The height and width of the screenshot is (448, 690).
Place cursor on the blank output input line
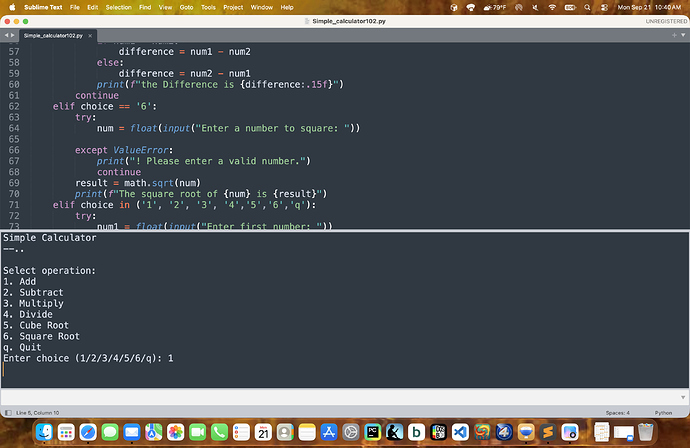click(x=345, y=369)
